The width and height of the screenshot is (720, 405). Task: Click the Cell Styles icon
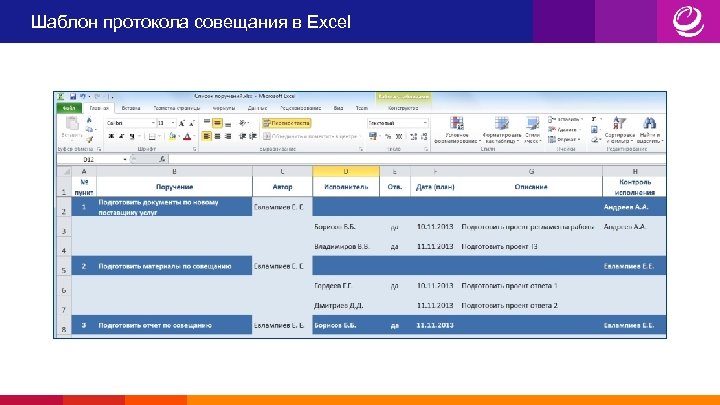pos(532,123)
